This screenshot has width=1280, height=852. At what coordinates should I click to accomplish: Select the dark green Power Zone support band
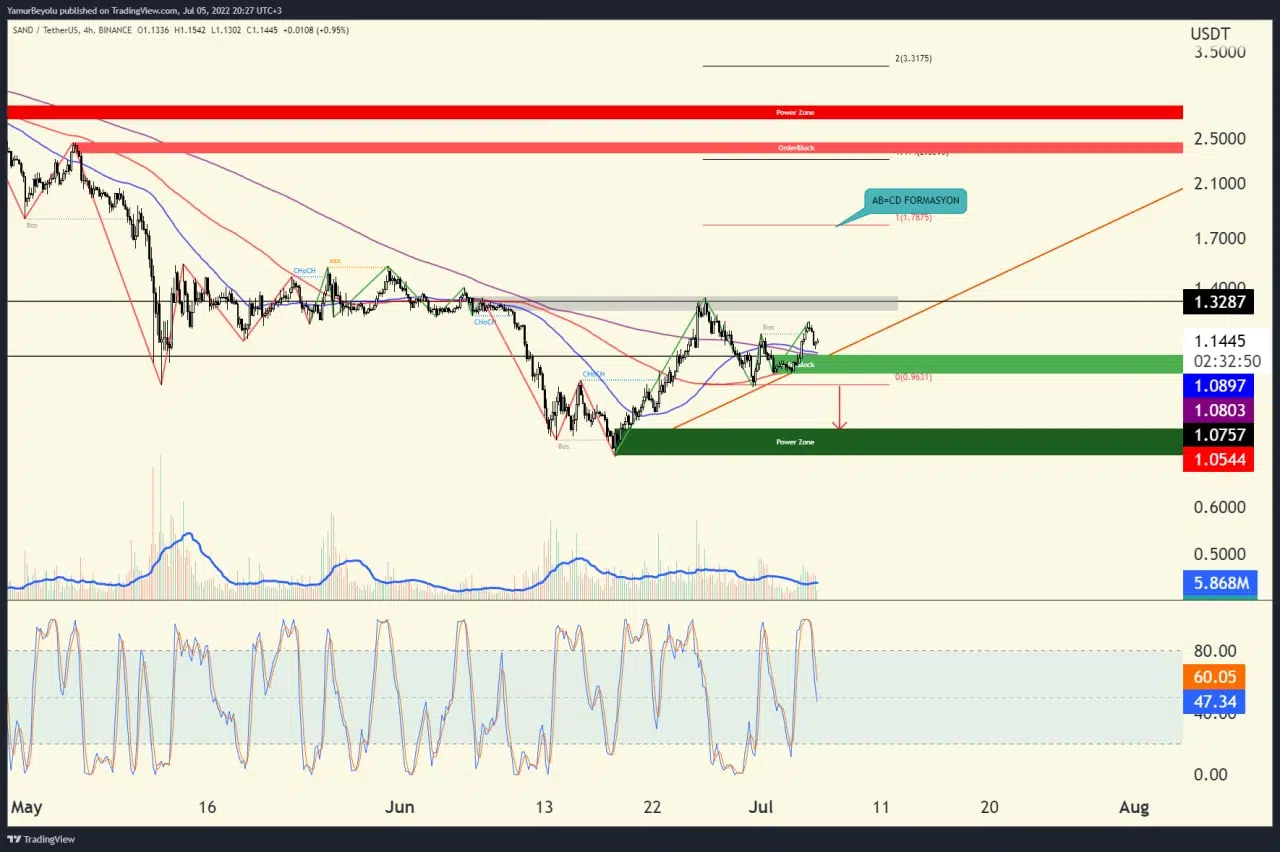click(x=898, y=442)
